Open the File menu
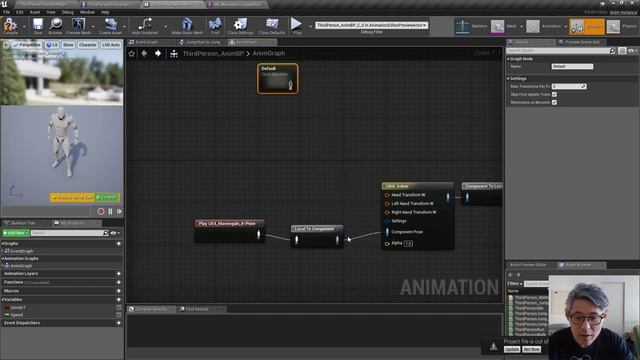 [x=7, y=12]
